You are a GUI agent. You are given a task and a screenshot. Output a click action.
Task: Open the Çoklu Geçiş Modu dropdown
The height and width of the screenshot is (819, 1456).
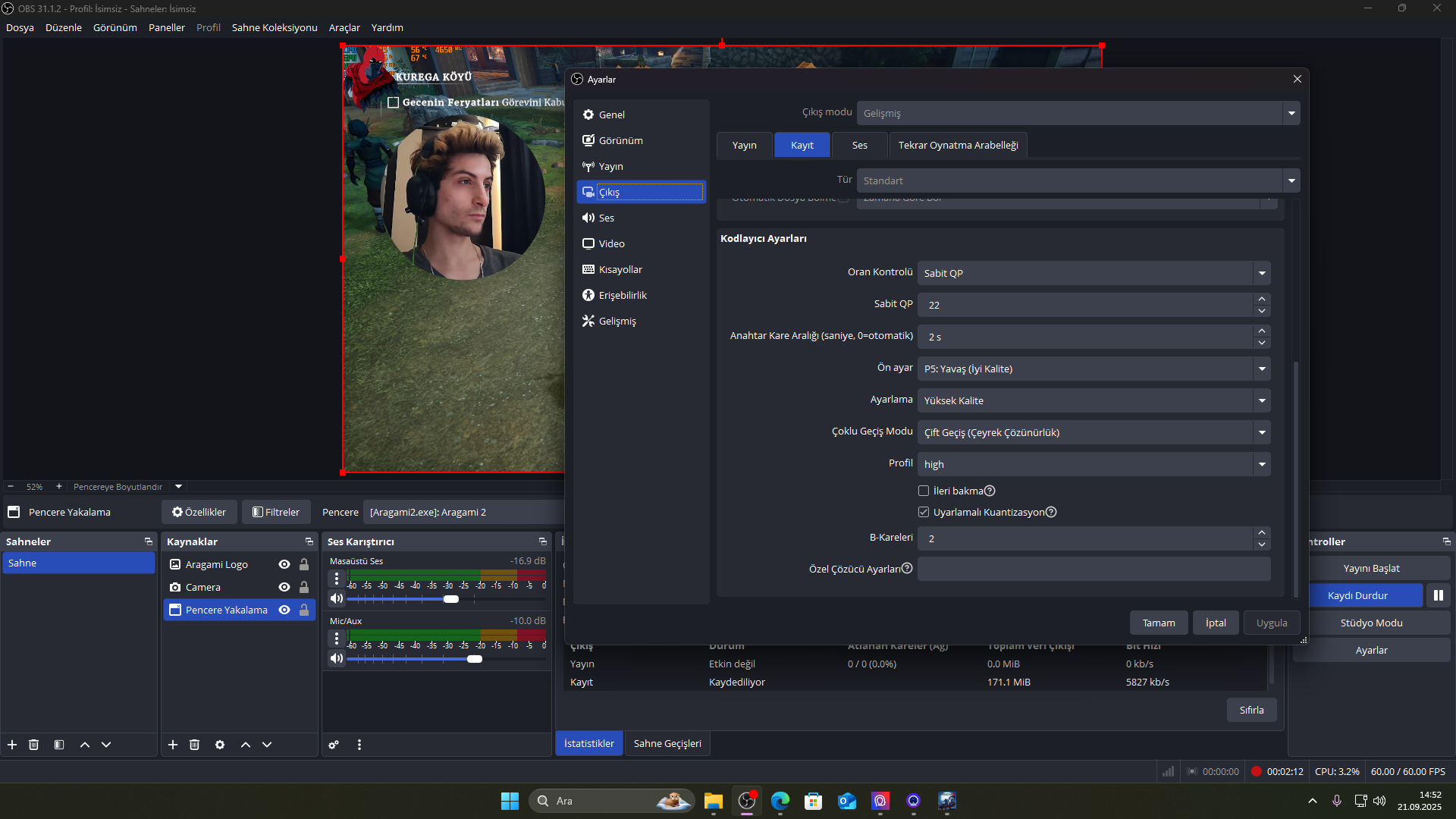pyautogui.click(x=1094, y=432)
